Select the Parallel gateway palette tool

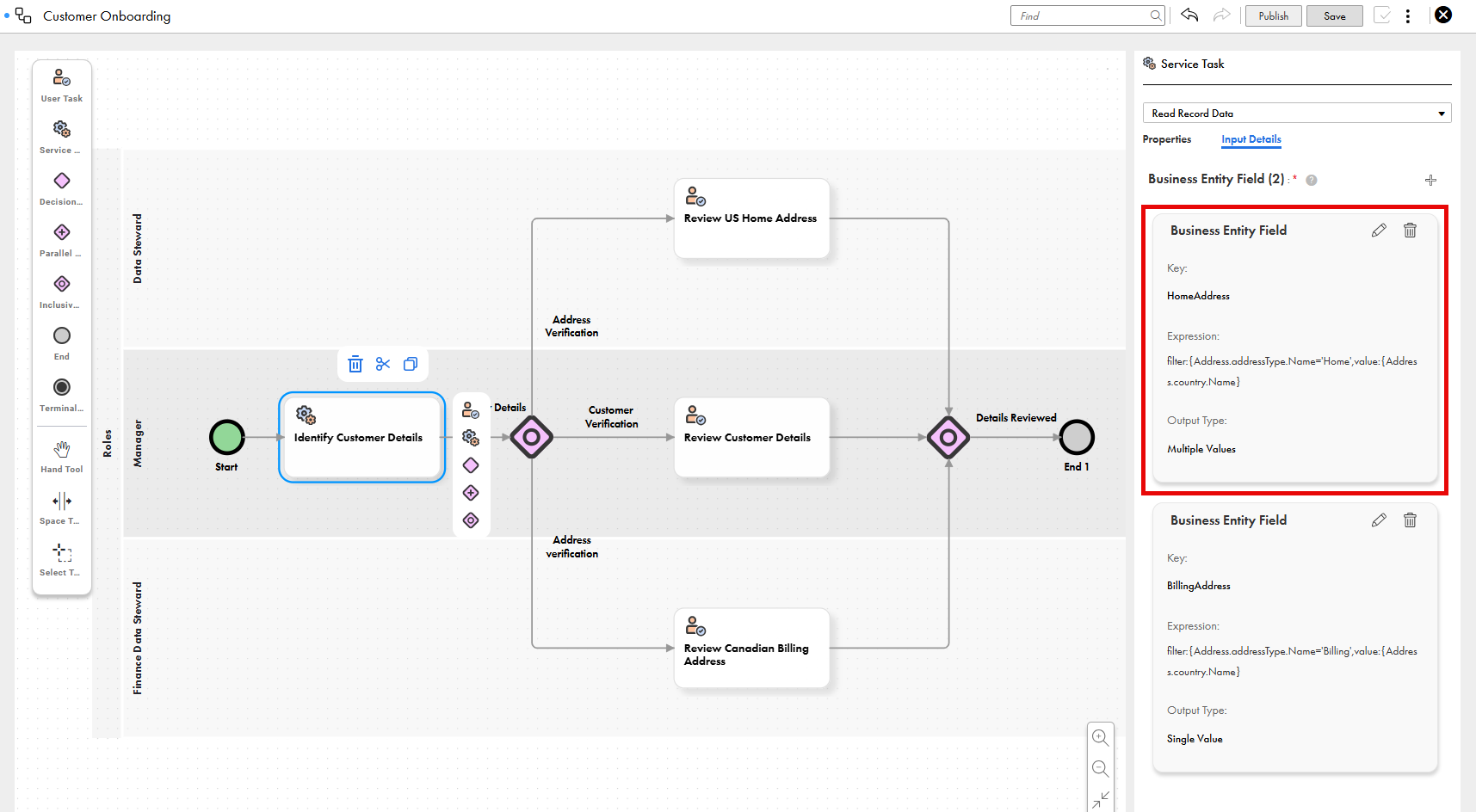[x=62, y=240]
